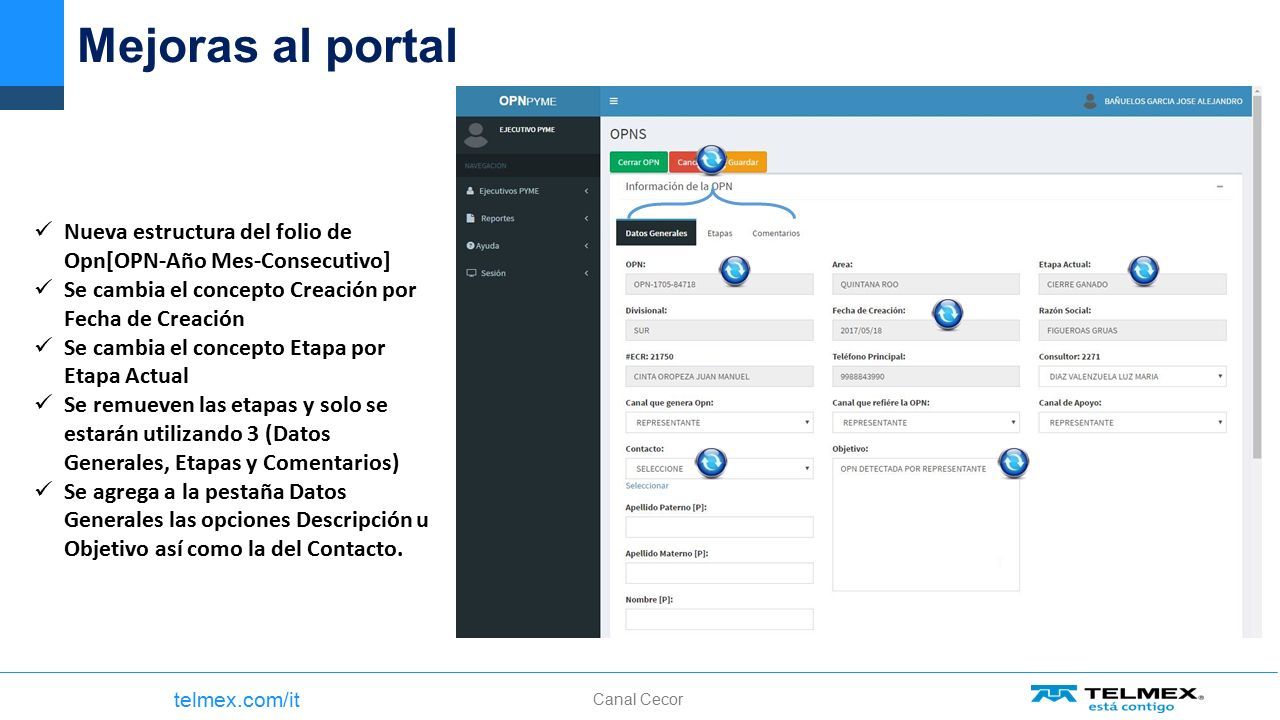The image size is (1280, 720).
Task: Open the Consultor dropdown
Action: [x=1132, y=377]
